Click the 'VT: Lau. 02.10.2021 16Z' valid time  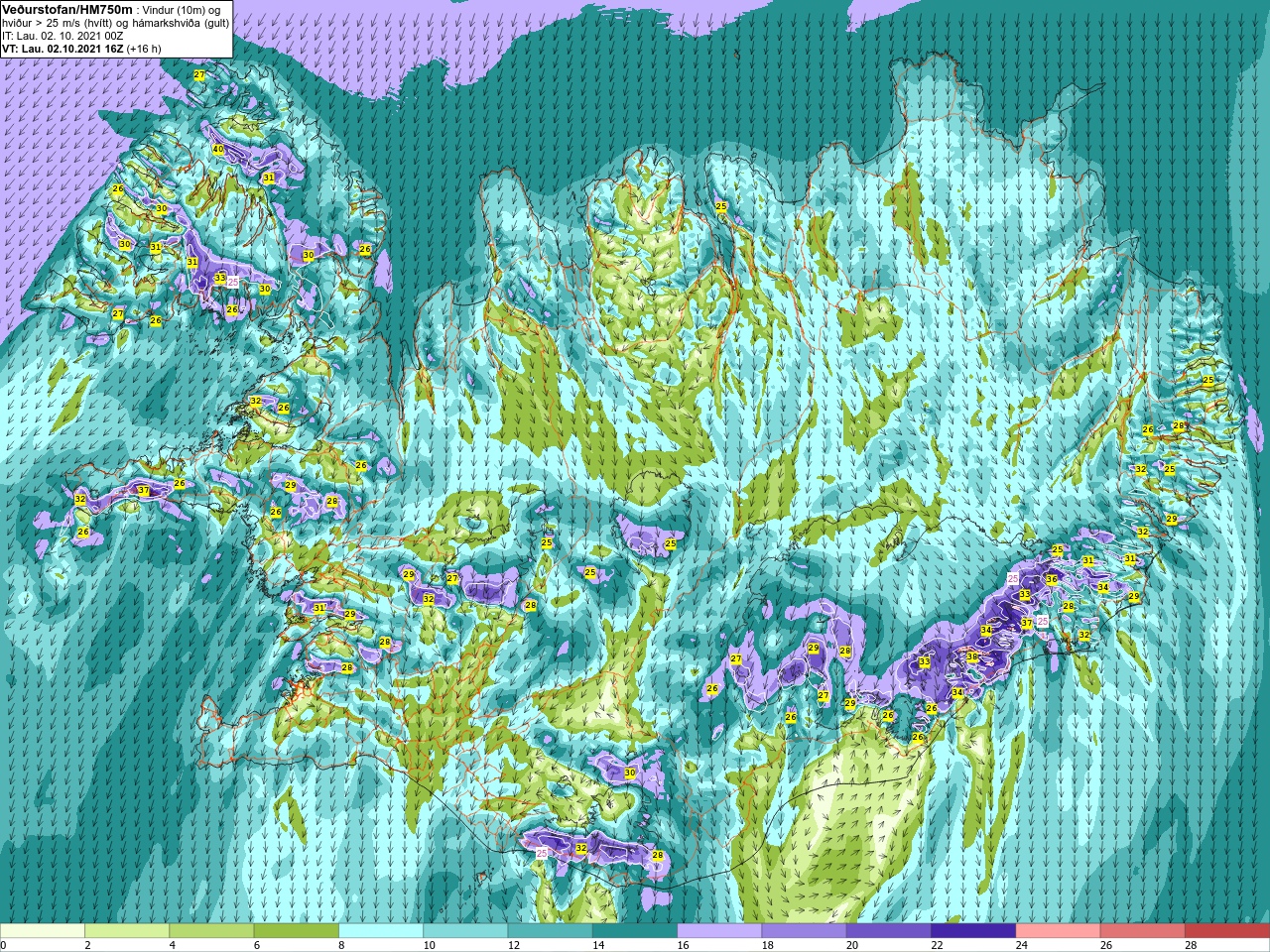tap(63, 49)
